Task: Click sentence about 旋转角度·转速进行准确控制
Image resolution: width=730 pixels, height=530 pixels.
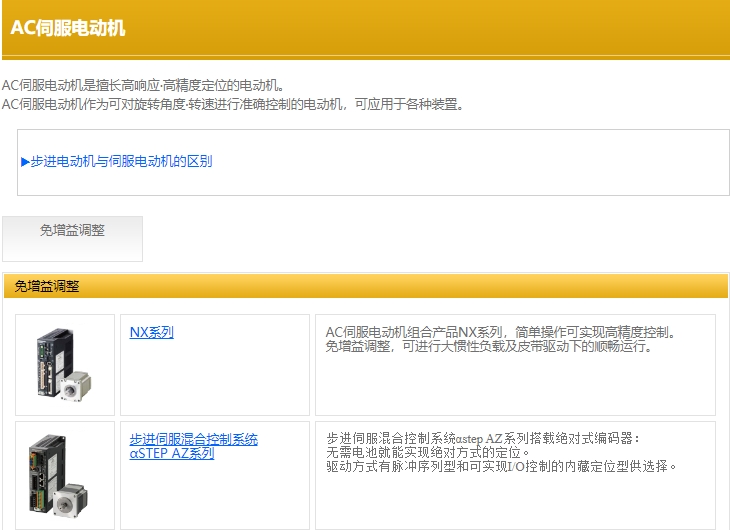Action: [234, 104]
